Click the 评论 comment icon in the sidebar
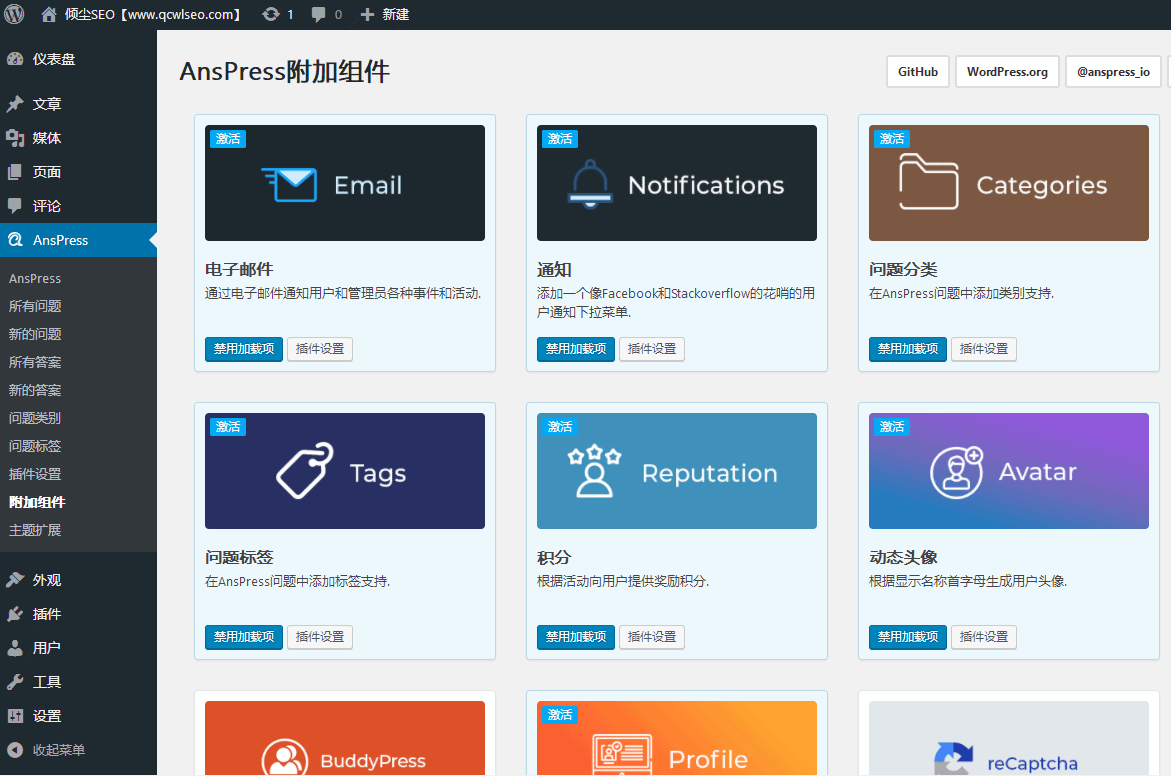The image size is (1171, 776). point(15,205)
